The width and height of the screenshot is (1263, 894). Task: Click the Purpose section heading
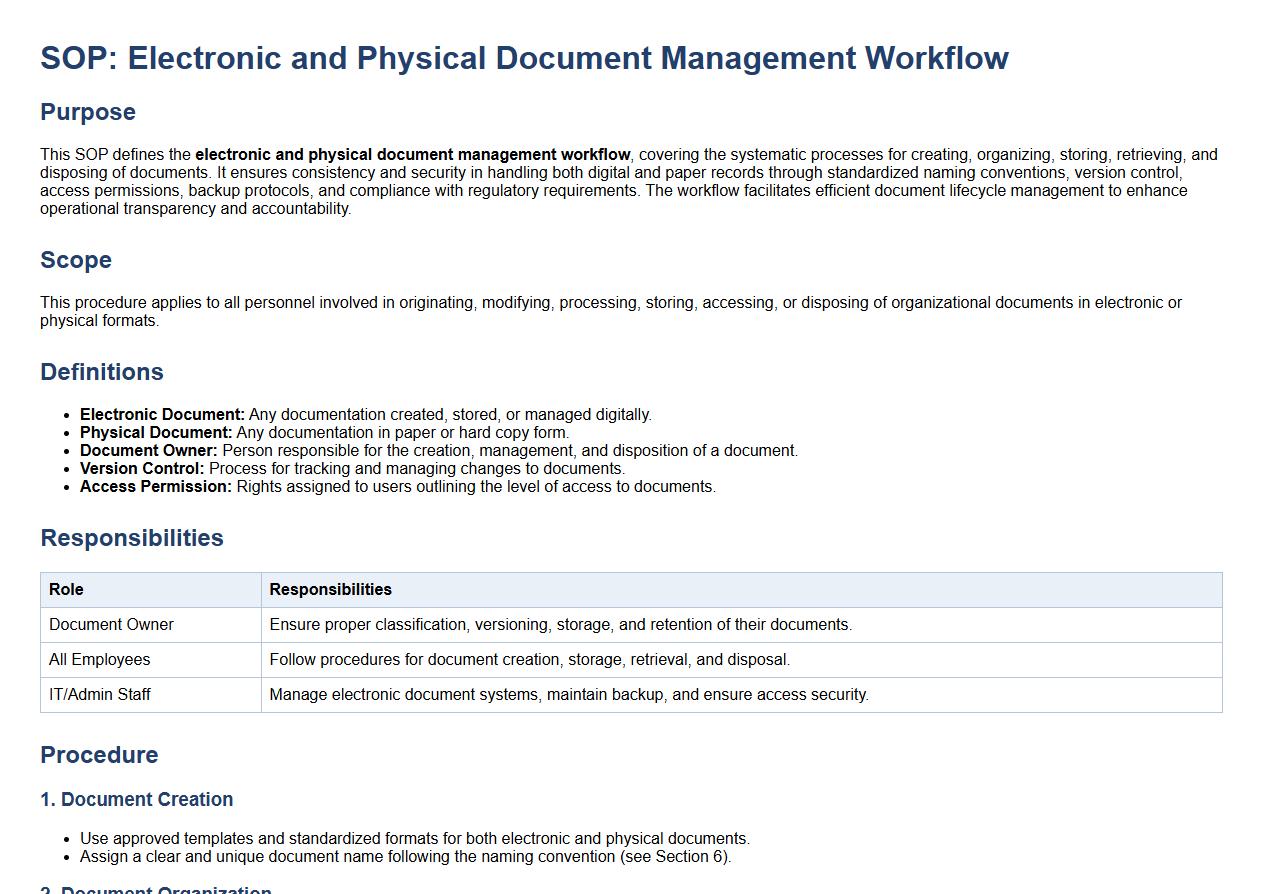pyautogui.click(x=88, y=112)
